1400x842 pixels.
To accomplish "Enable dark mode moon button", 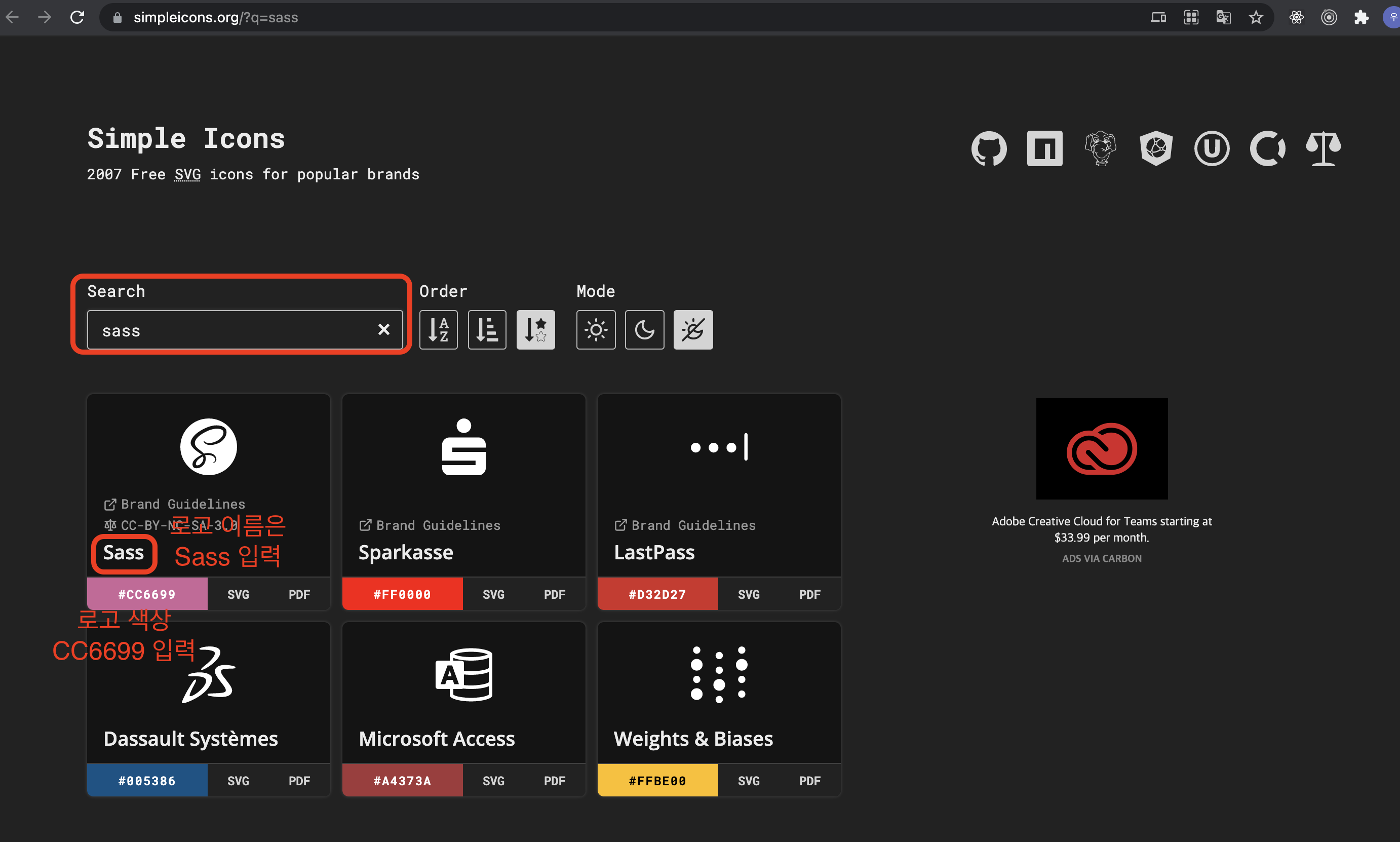I will click(x=644, y=330).
